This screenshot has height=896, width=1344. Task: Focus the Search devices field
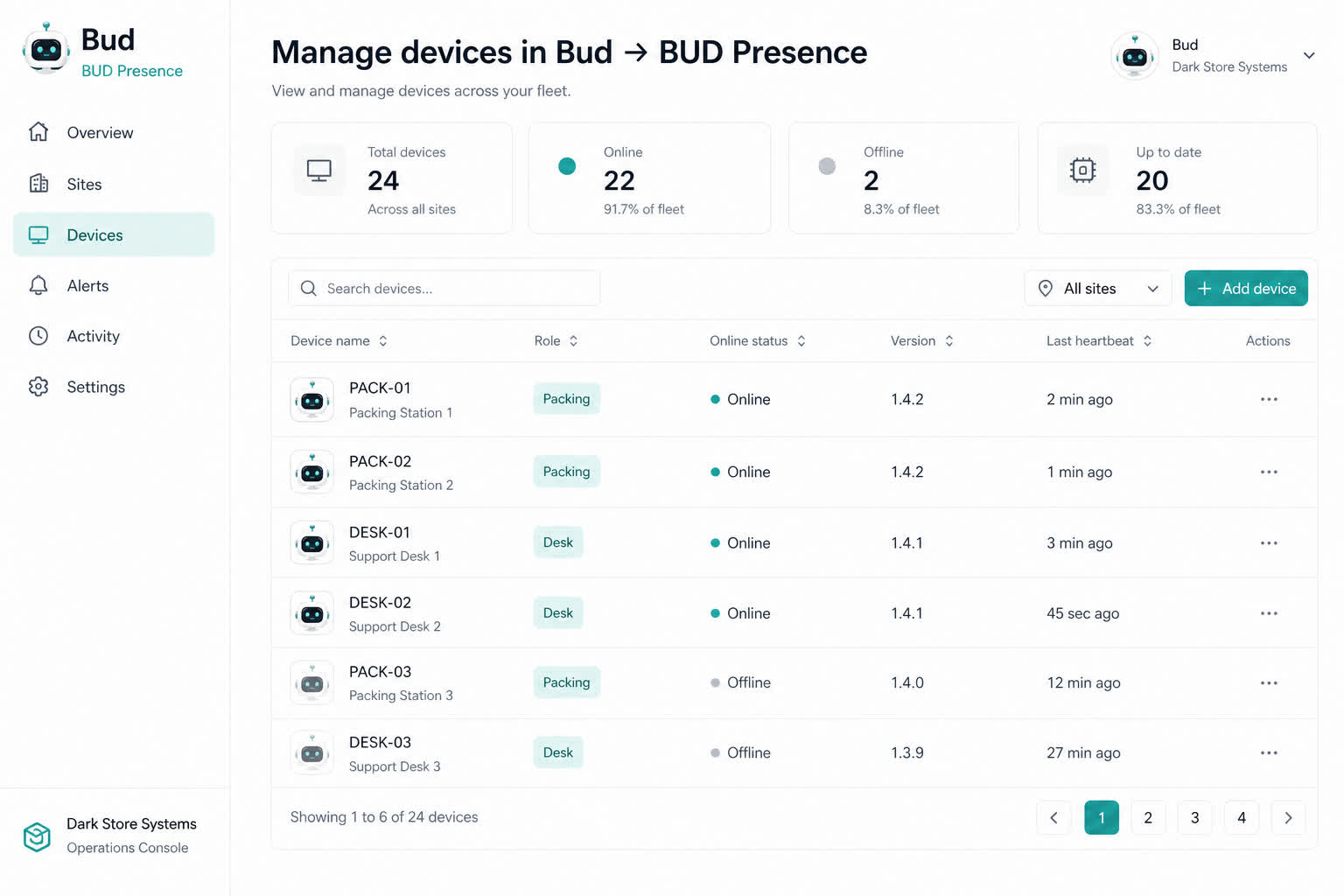click(x=444, y=289)
